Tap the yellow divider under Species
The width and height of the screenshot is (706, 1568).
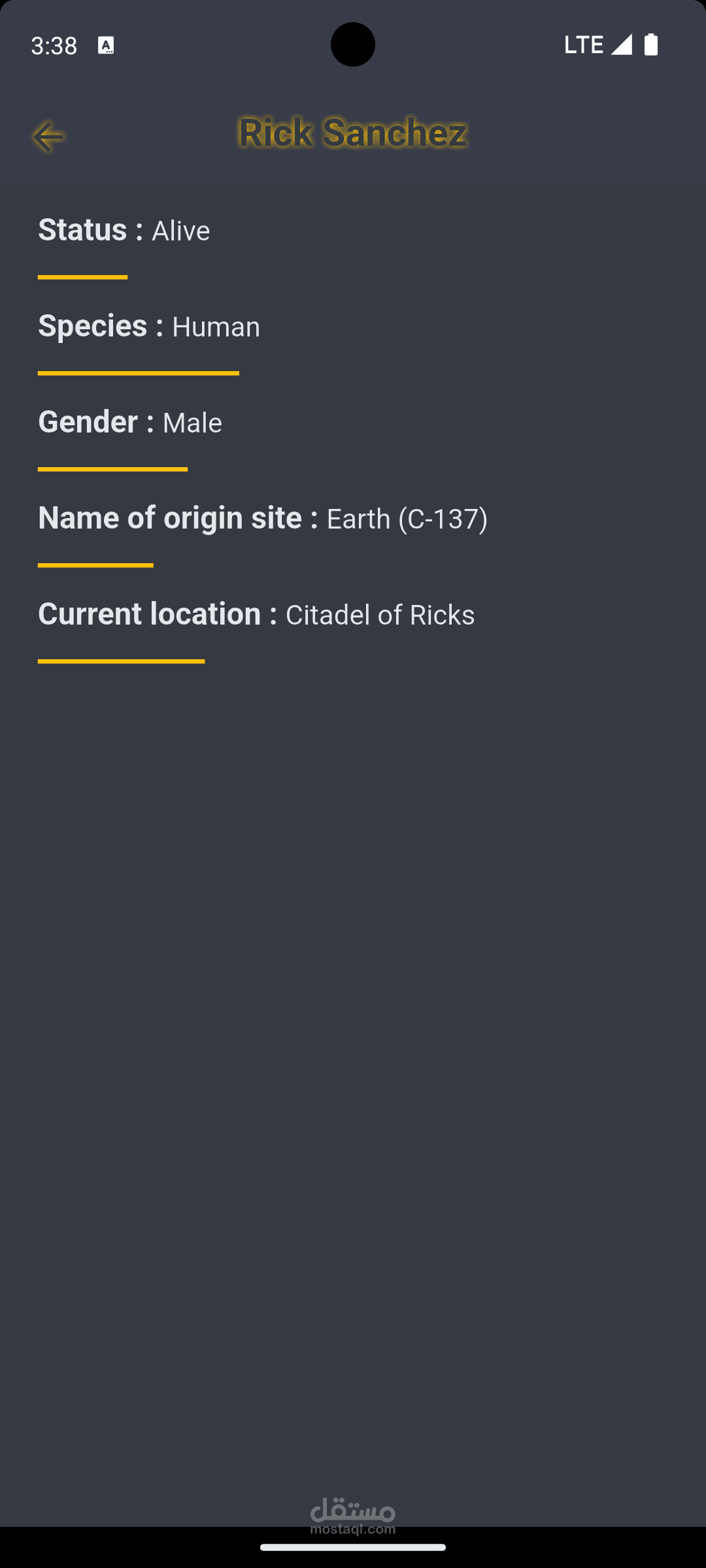tap(139, 373)
